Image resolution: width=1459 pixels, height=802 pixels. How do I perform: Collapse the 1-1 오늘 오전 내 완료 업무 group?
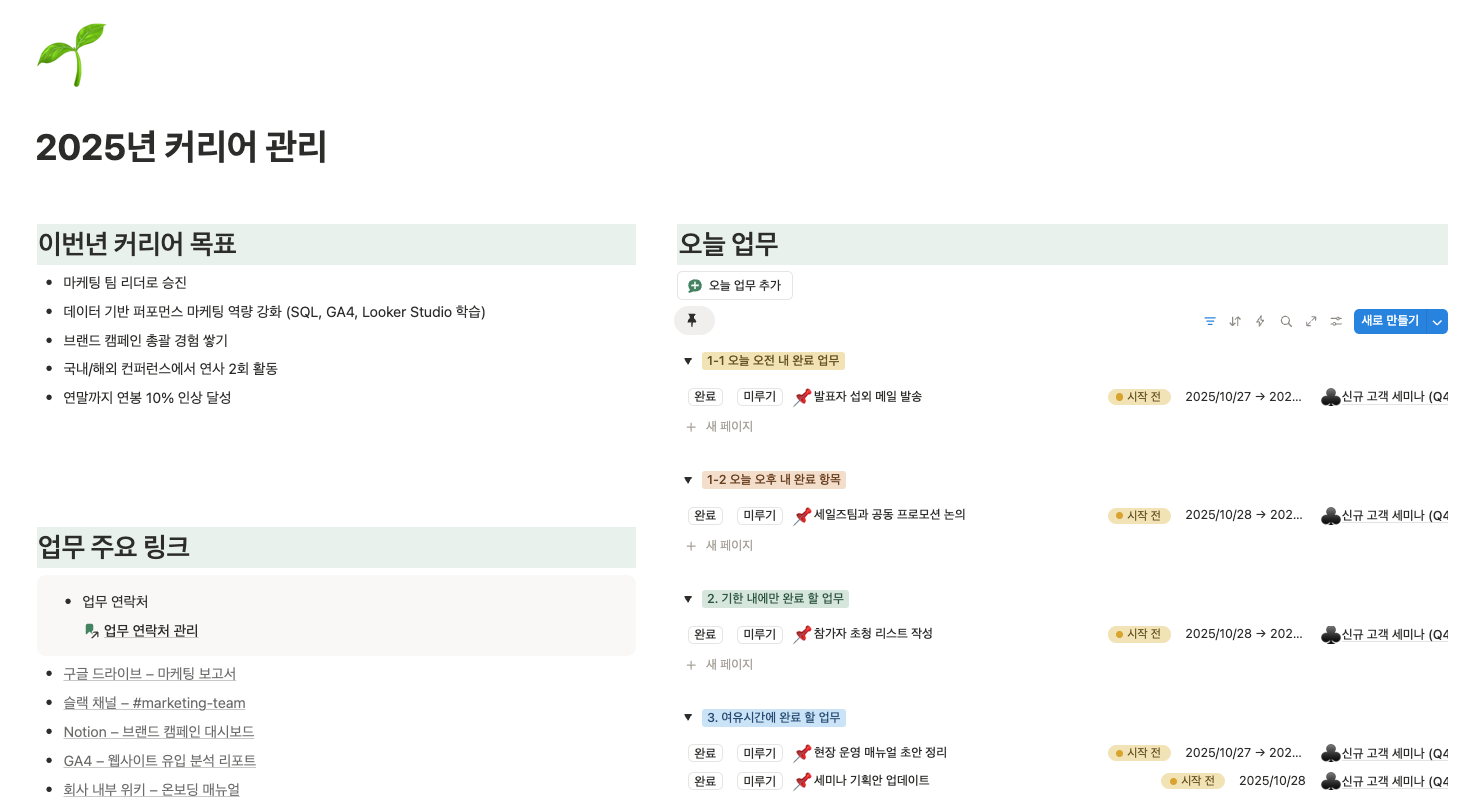tap(688, 361)
